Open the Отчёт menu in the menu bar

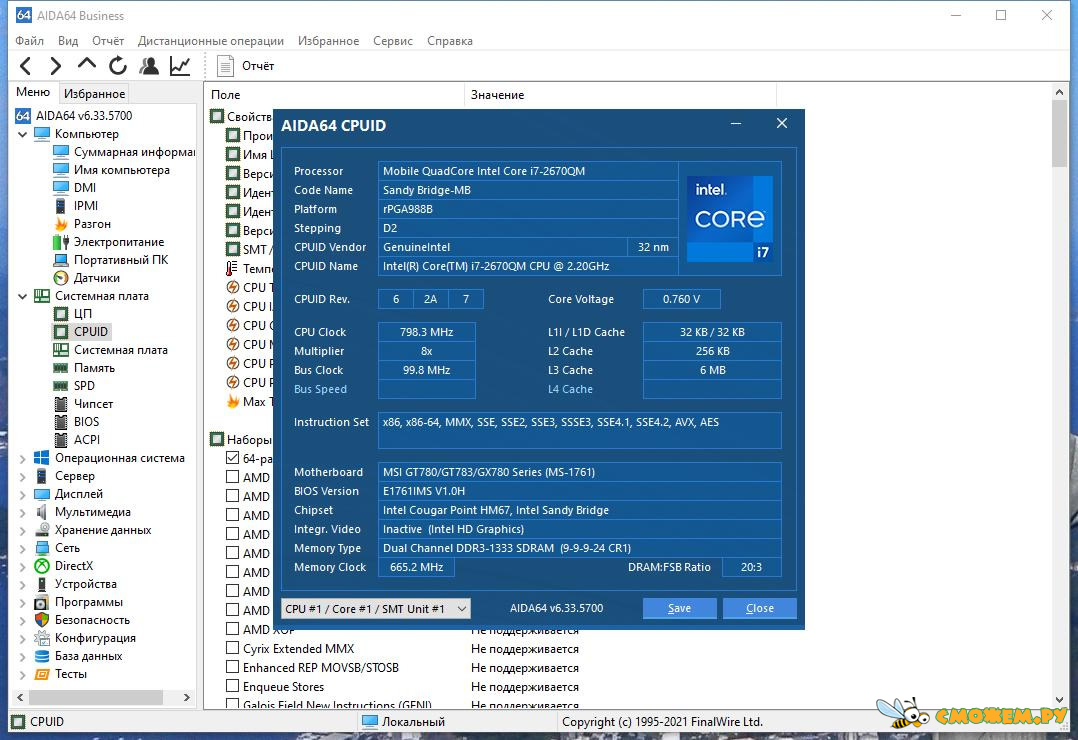point(108,41)
